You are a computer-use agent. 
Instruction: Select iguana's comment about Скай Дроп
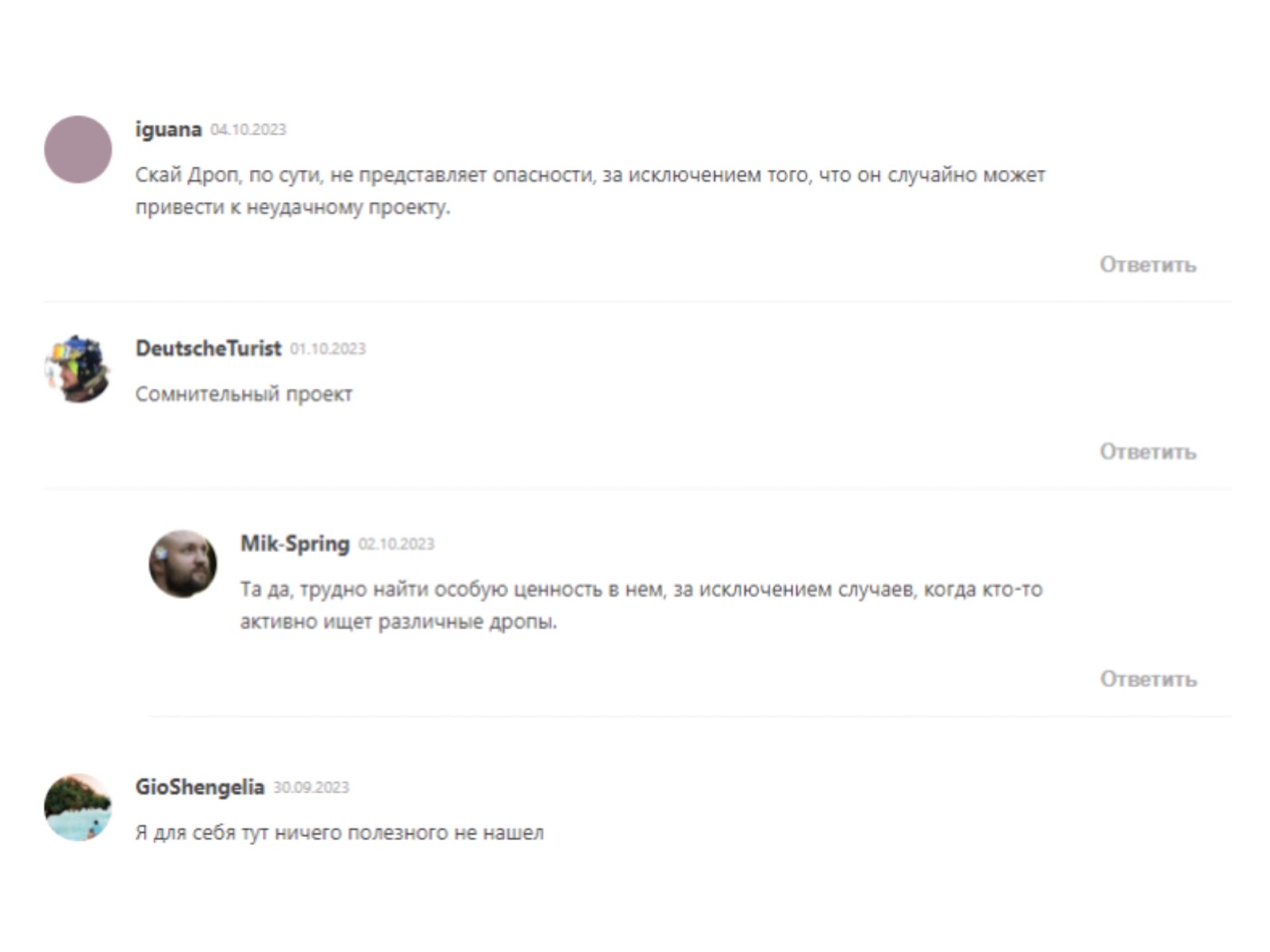click(590, 190)
